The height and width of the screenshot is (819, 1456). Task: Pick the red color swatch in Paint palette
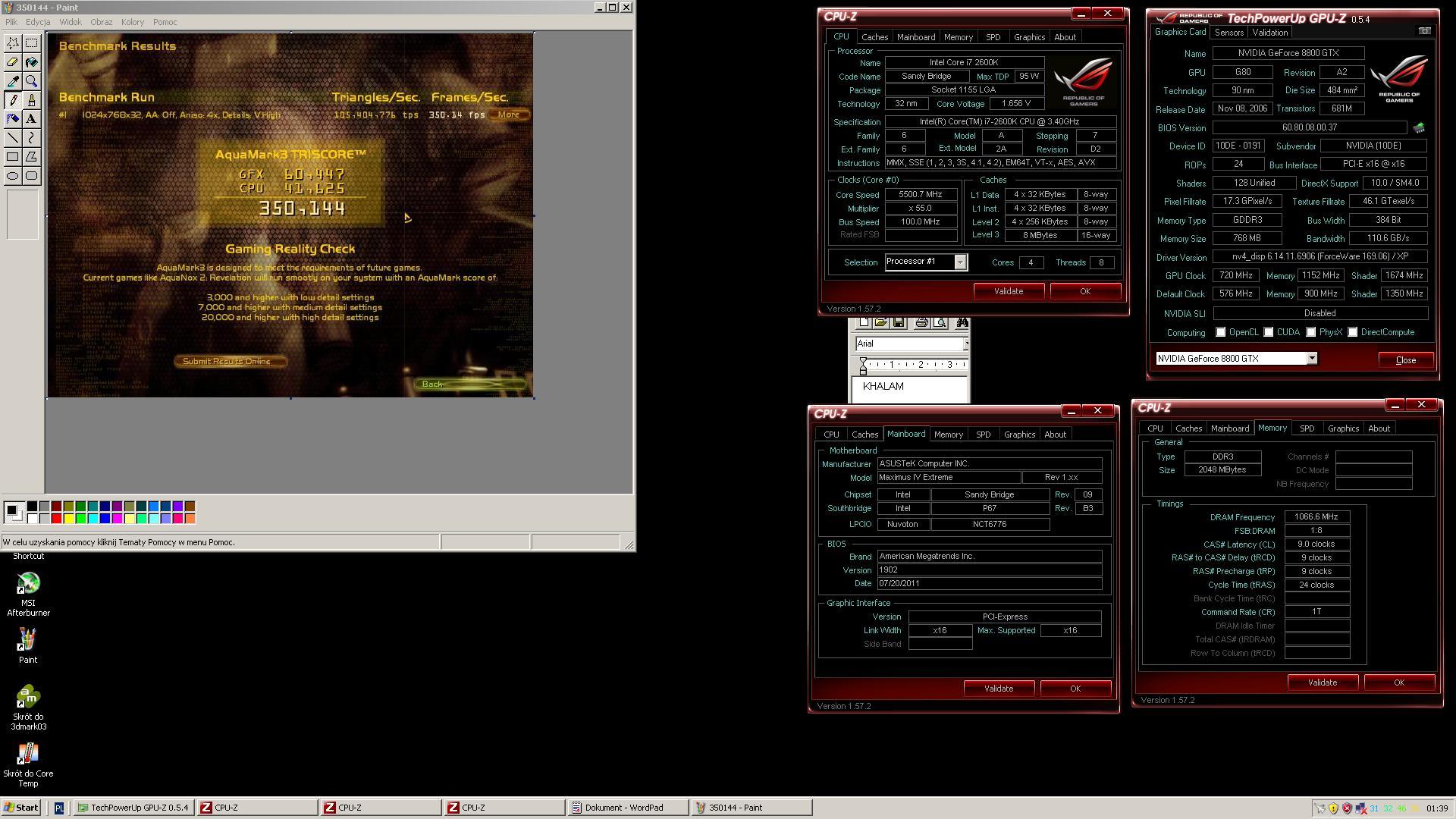point(57,519)
